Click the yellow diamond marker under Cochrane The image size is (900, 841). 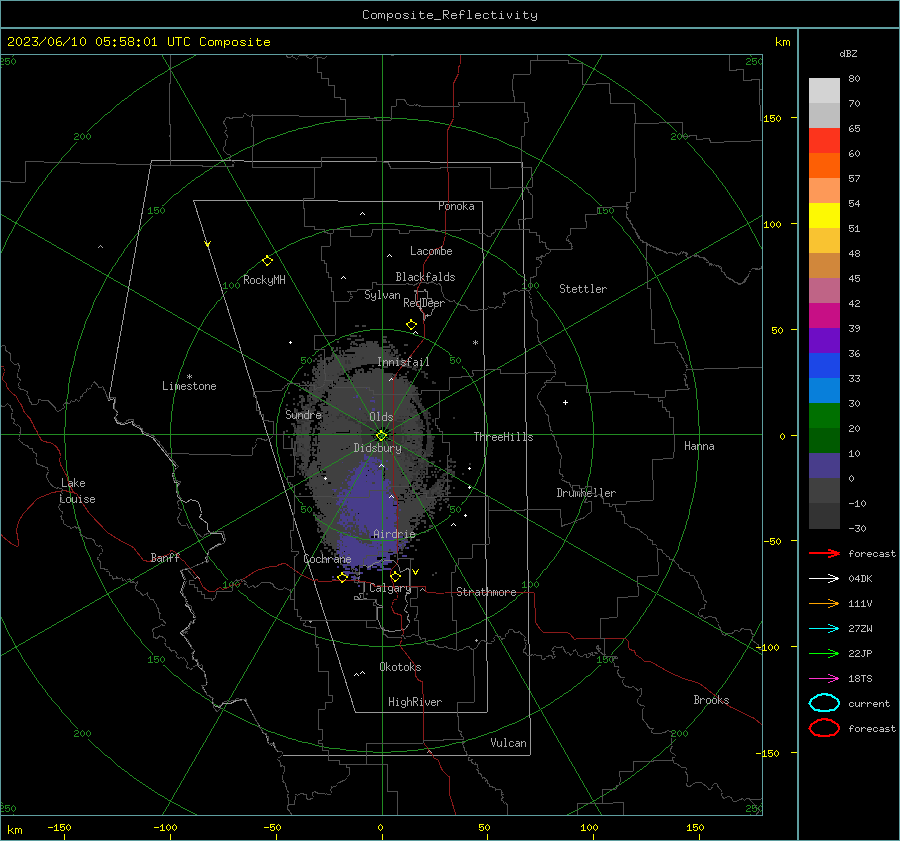343,577
